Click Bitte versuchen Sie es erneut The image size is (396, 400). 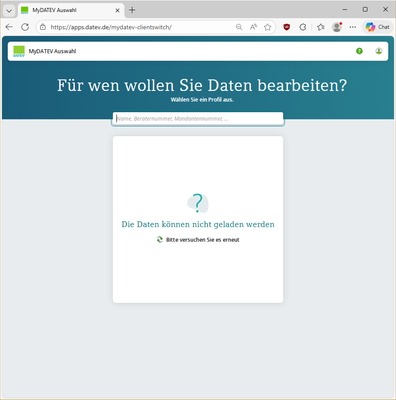[x=203, y=240]
